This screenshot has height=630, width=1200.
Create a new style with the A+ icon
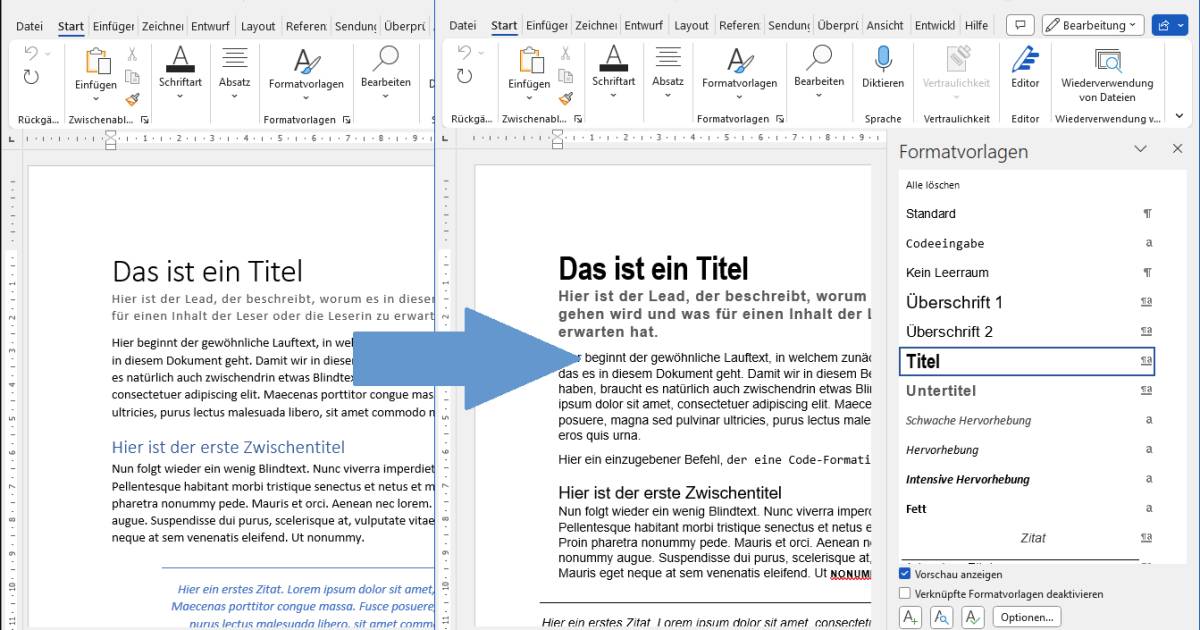(910, 616)
